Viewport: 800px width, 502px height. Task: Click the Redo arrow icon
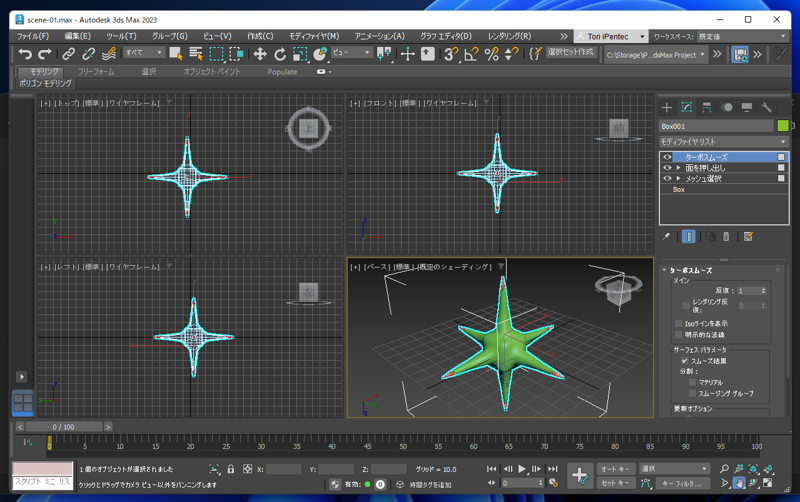click(x=45, y=54)
